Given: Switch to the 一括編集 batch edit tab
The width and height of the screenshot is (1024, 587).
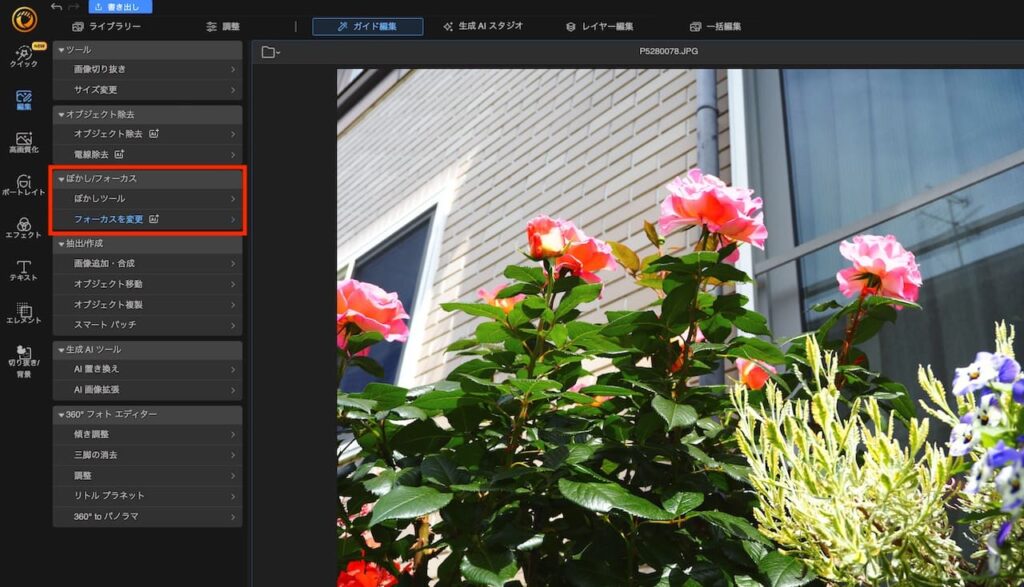Looking at the screenshot, I should coord(715,27).
